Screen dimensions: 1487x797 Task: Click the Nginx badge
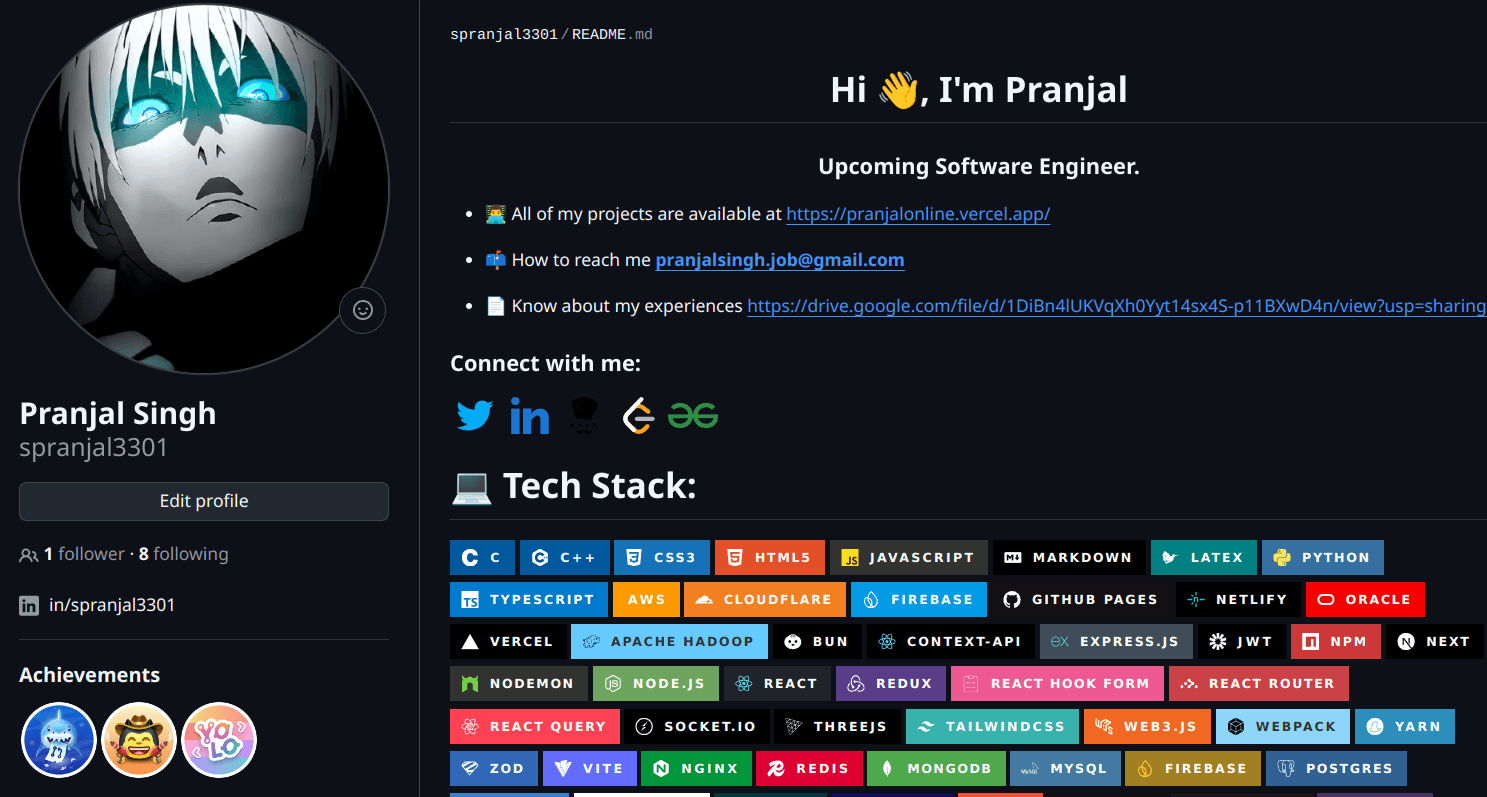[696, 768]
